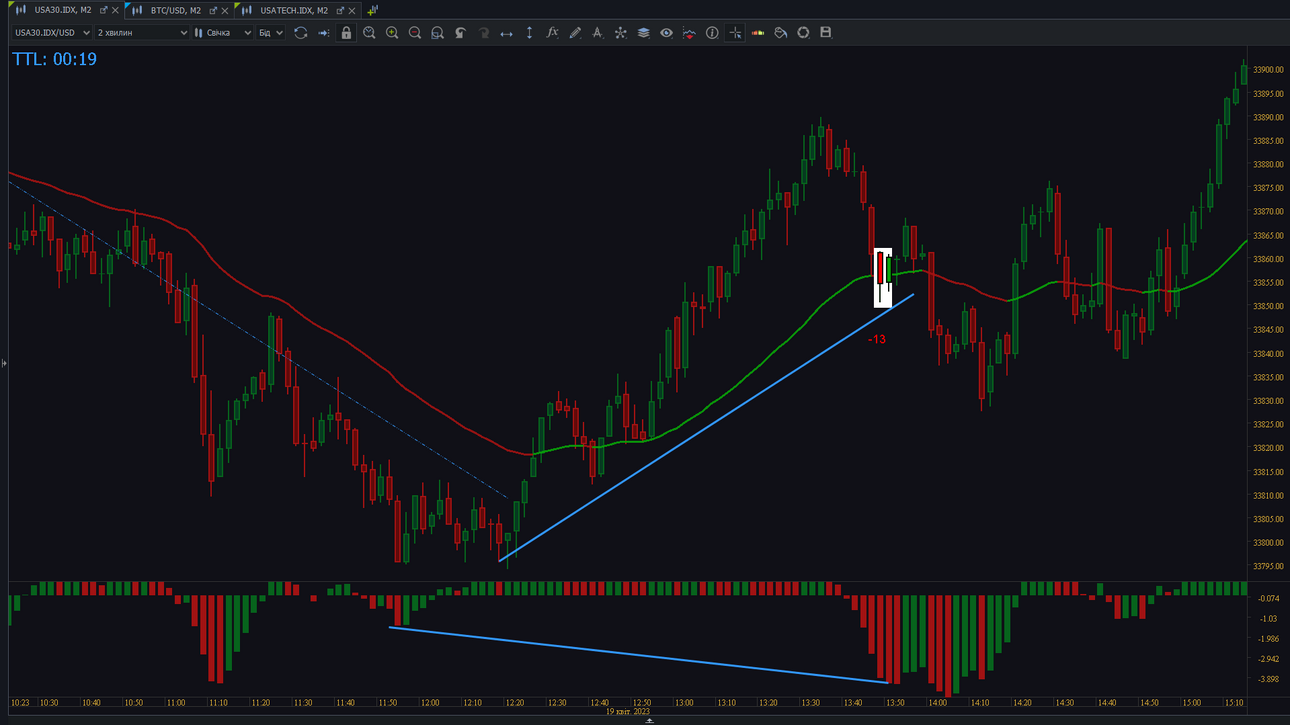Click the TTL: 00:19 timer label
This screenshot has width=1290, height=725.
point(55,59)
